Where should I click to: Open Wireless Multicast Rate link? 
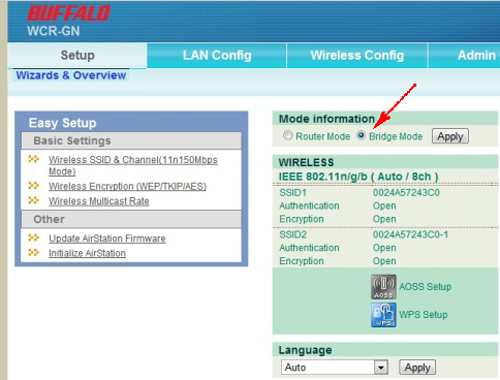(x=99, y=201)
